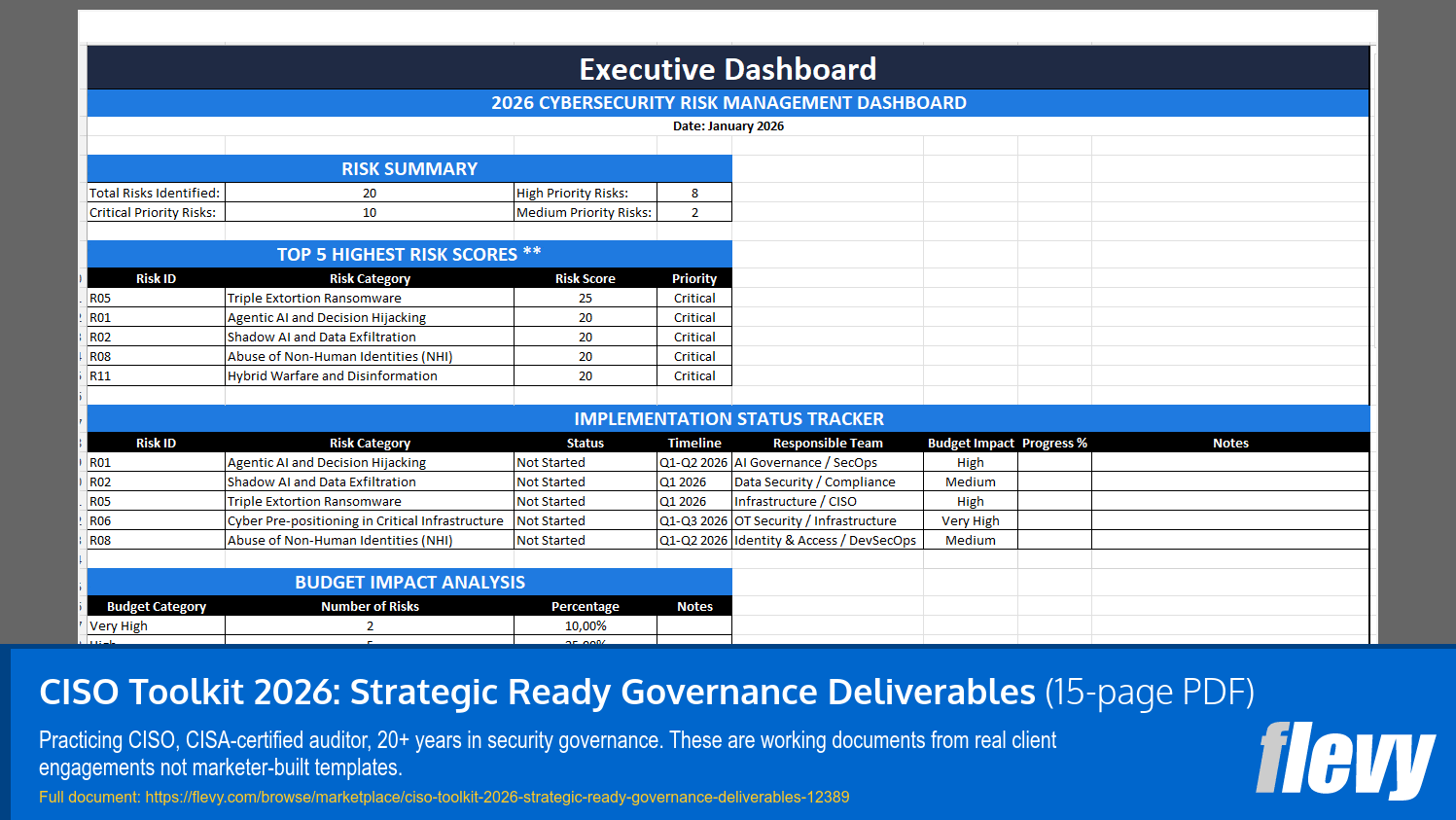Click the Very High budget impact cell for R06

pyautogui.click(x=971, y=520)
